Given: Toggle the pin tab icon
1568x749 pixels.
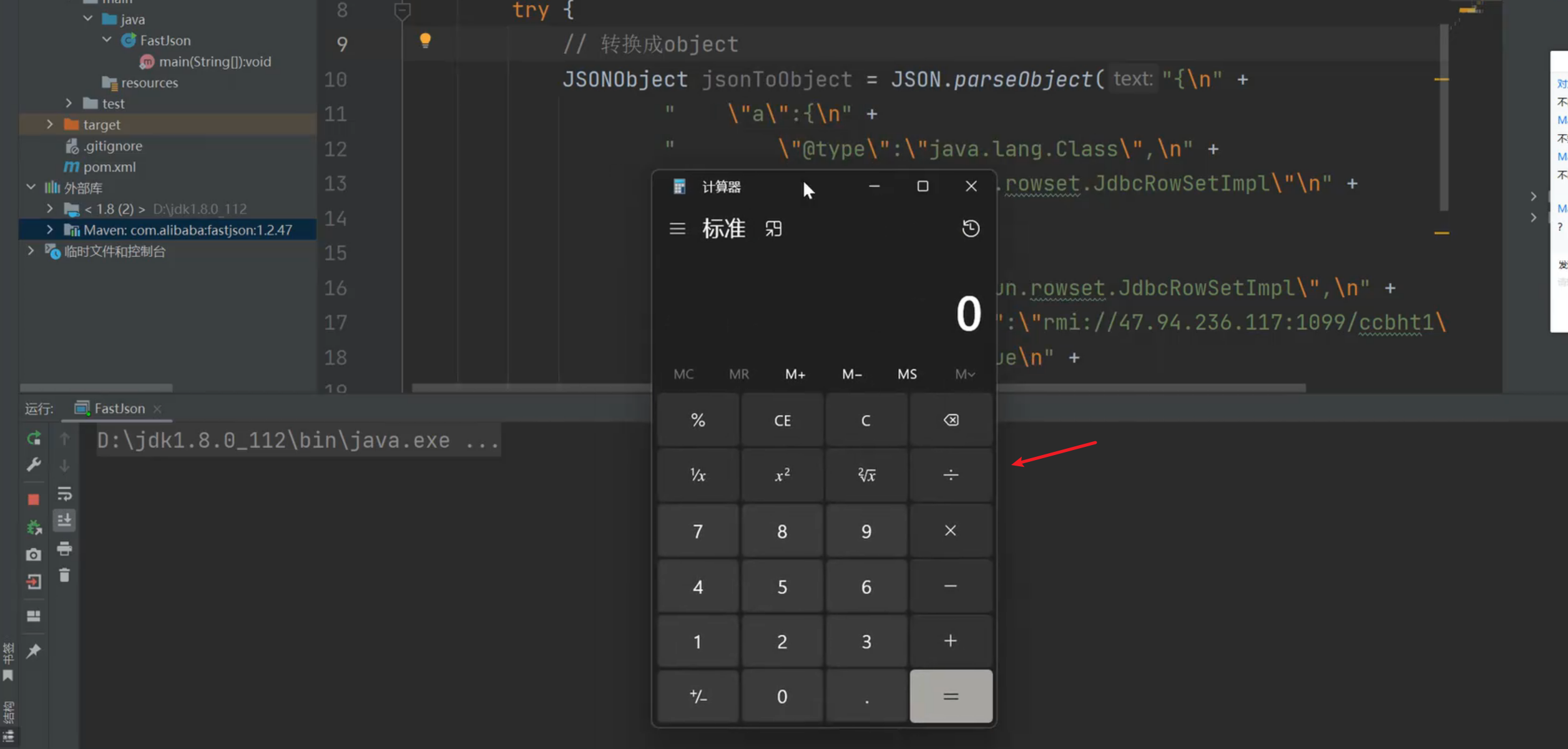Looking at the screenshot, I should 34,651.
